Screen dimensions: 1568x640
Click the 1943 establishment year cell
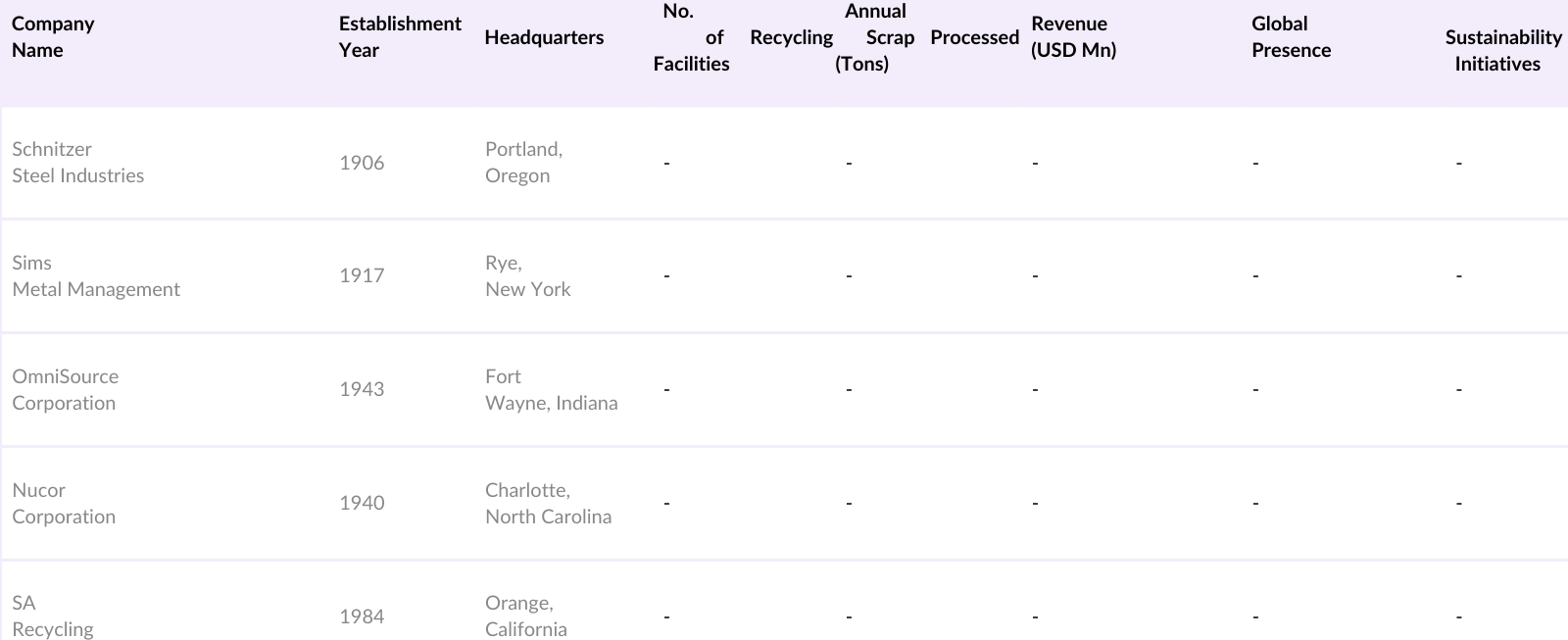tap(362, 390)
